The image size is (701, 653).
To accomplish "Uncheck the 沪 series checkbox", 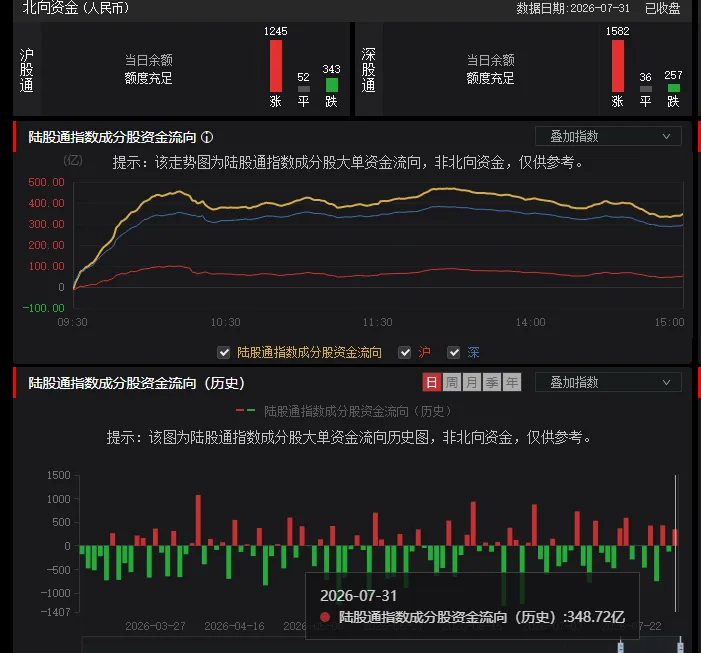I will [x=405, y=353].
